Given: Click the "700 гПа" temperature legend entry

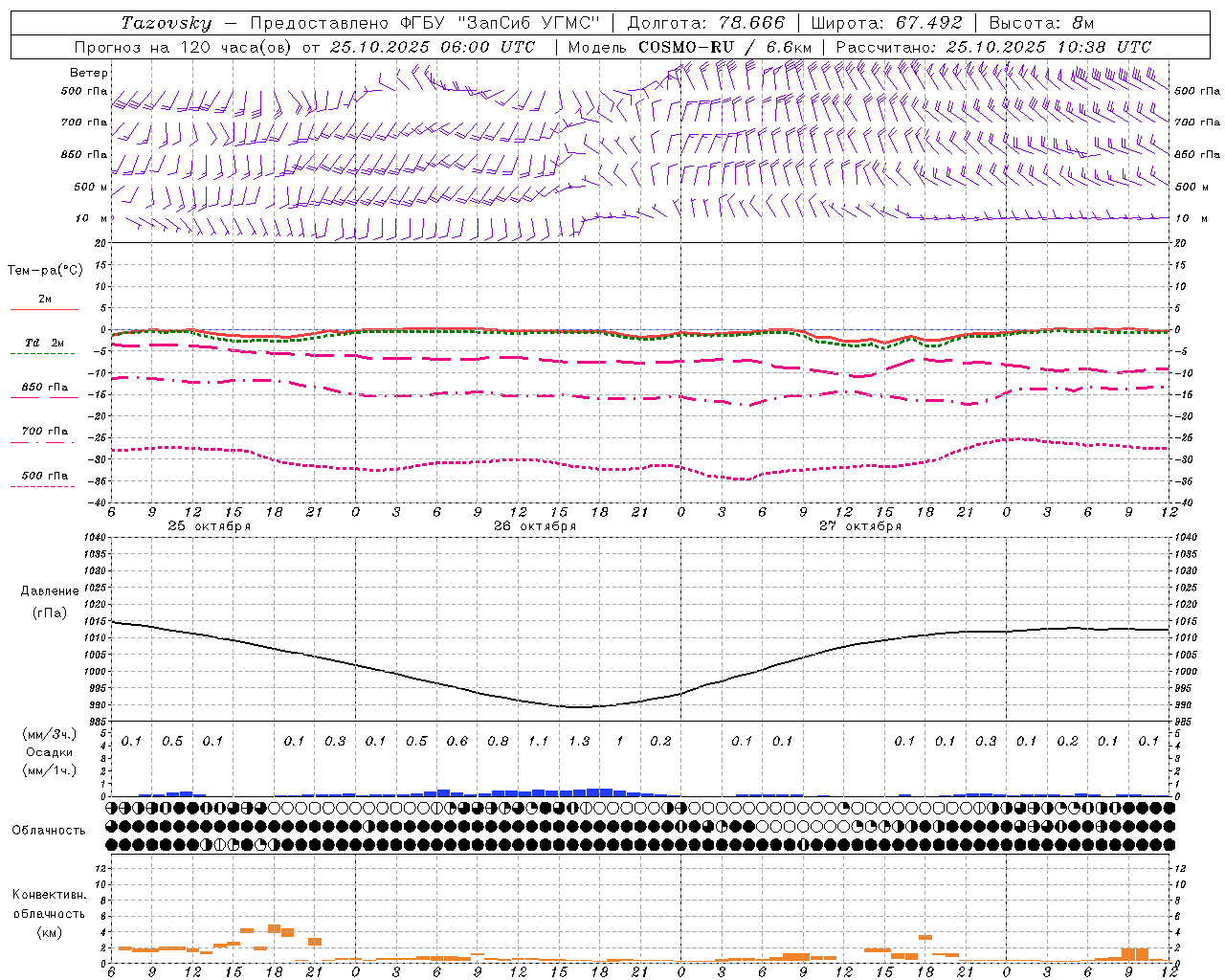Looking at the screenshot, I should [45, 432].
